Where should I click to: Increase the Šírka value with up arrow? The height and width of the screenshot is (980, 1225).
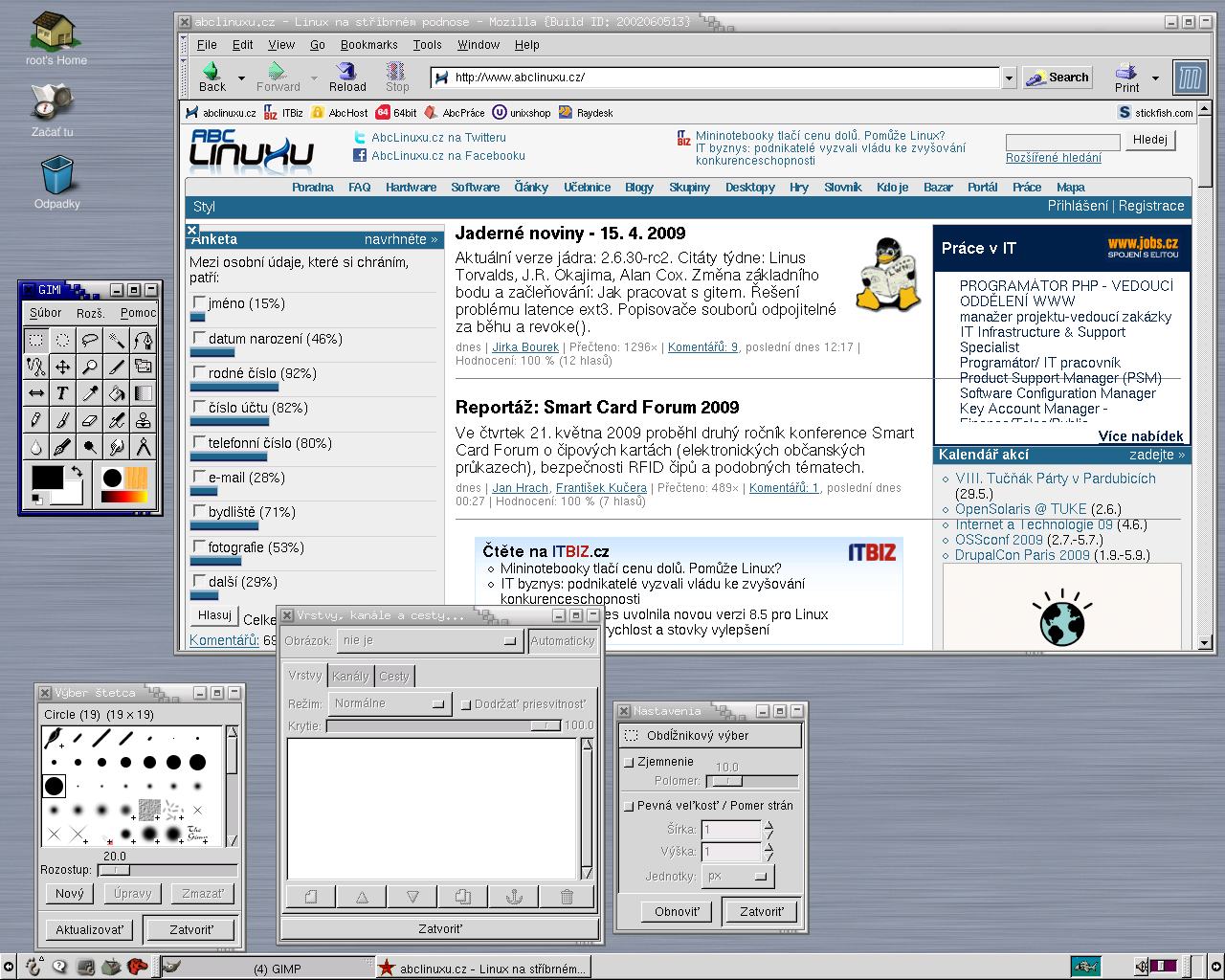pyautogui.click(x=768, y=825)
